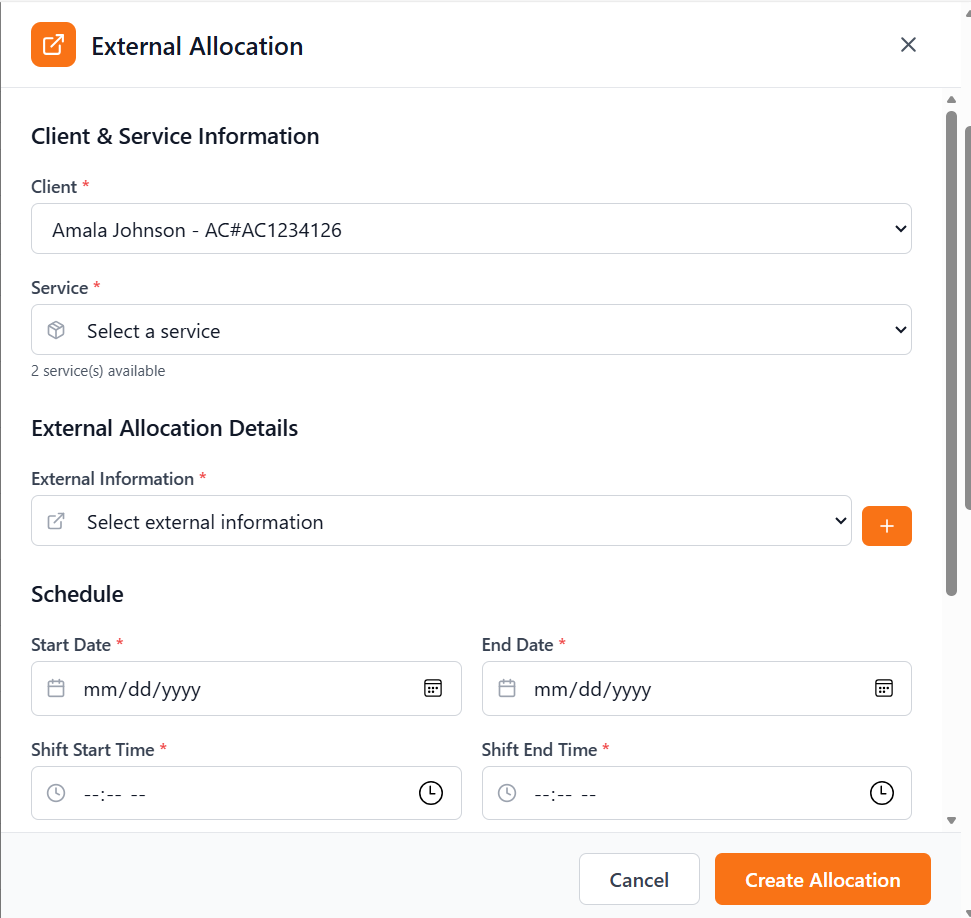
Task: Focus the Shift End Time field
Action: click(x=680, y=794)
